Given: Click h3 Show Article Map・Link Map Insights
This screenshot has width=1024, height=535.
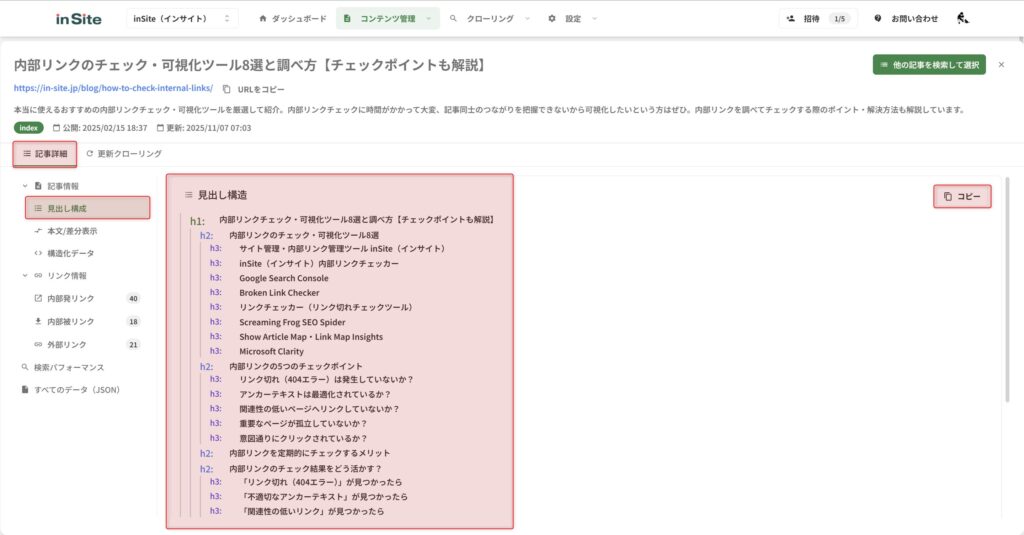Looking at the screenshot, I should (311, 337).
